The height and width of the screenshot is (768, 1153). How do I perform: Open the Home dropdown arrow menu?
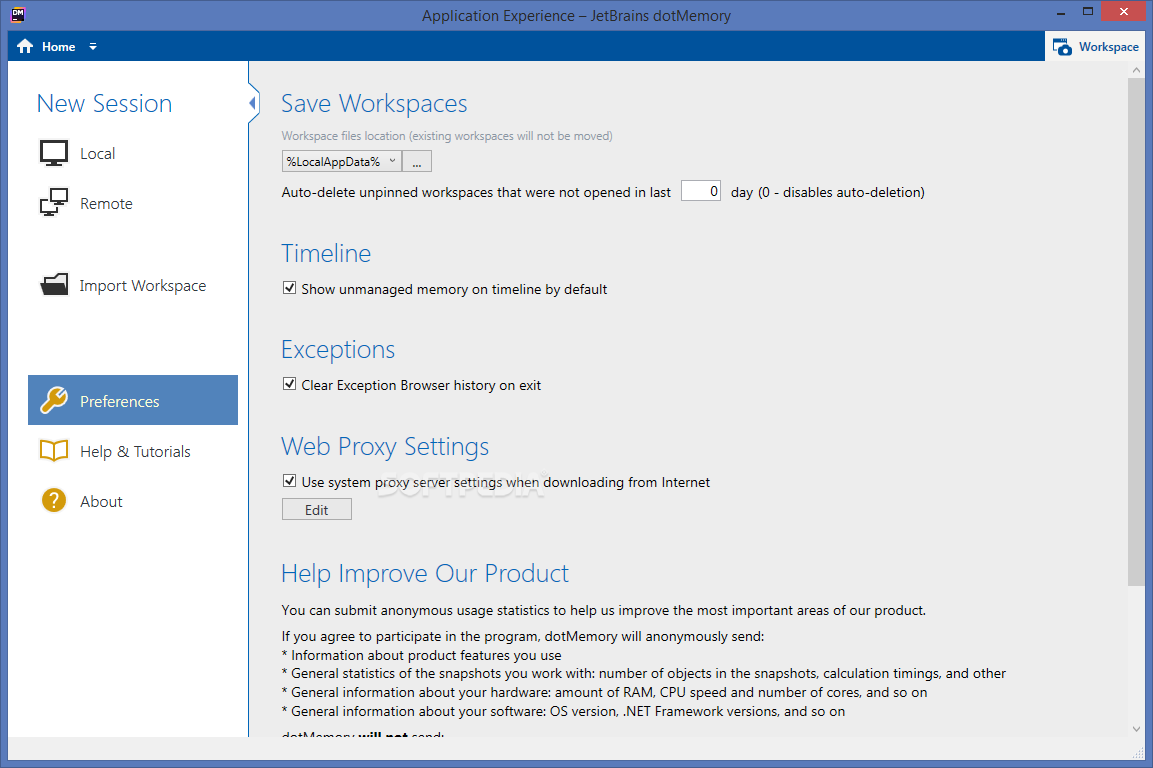click(93, 46)
